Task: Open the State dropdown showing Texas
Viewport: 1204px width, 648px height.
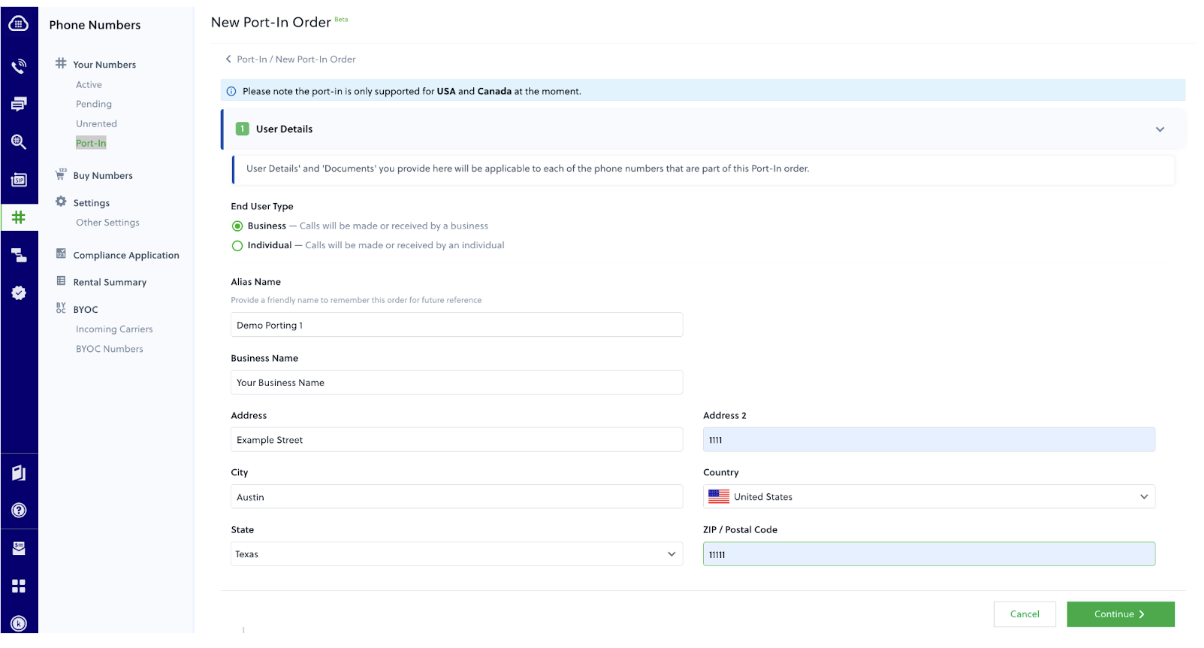Action: (x=456, y=554)
